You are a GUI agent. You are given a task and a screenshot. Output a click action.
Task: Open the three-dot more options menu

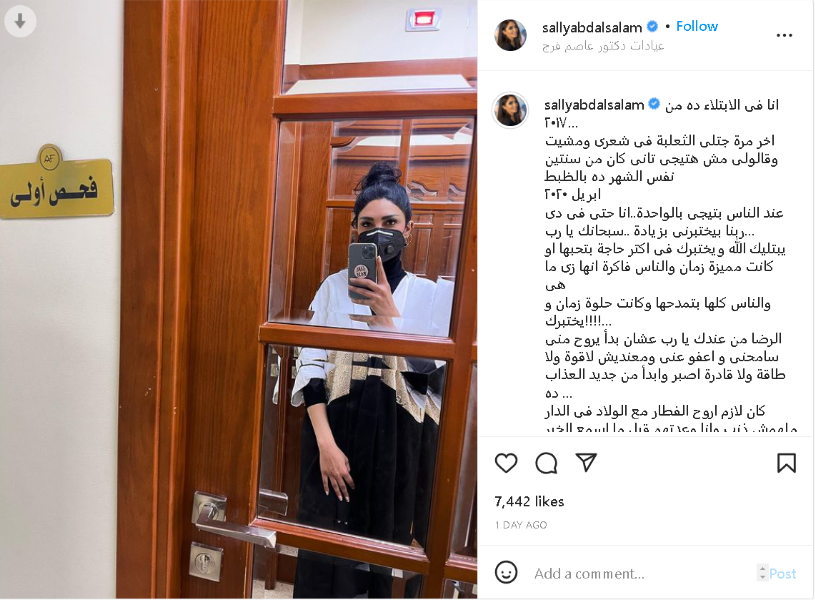[784, 35]
